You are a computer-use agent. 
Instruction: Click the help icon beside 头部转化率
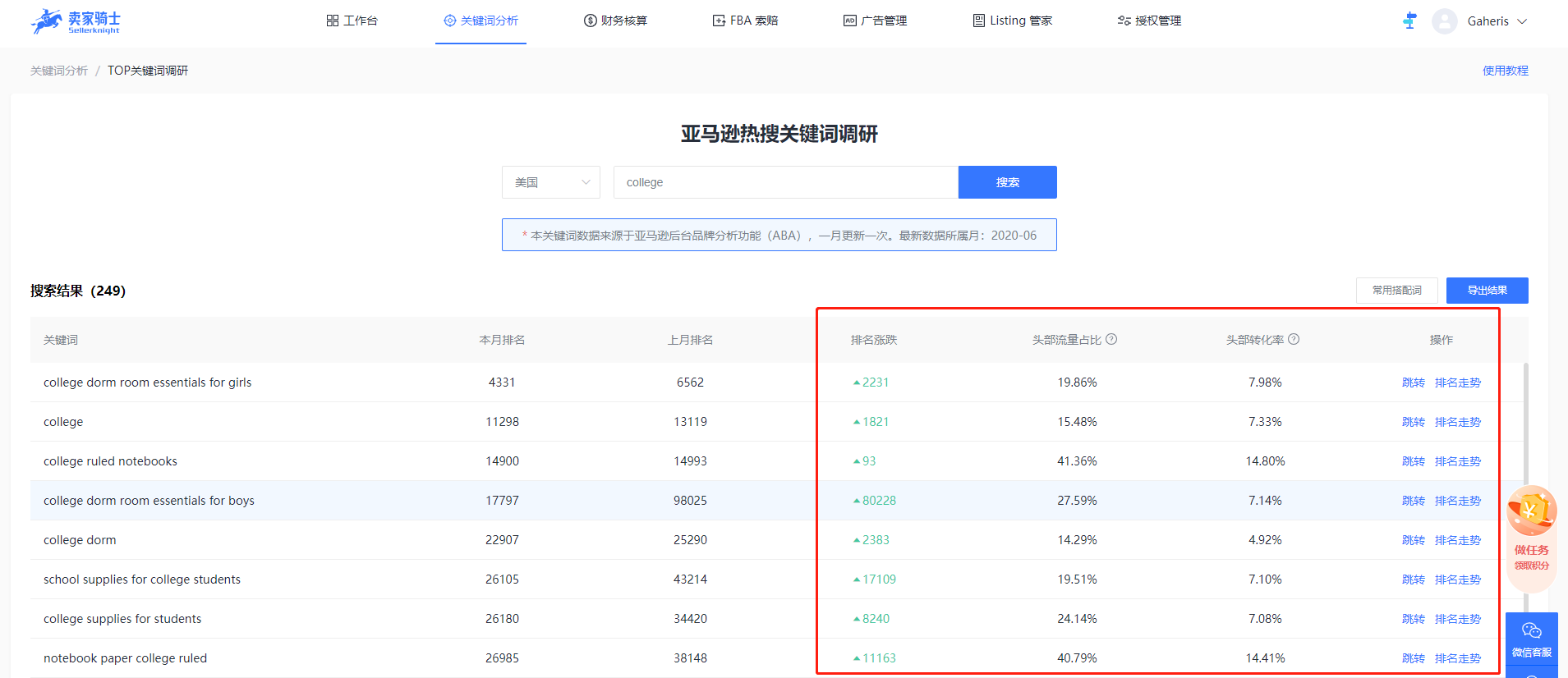1294,339
